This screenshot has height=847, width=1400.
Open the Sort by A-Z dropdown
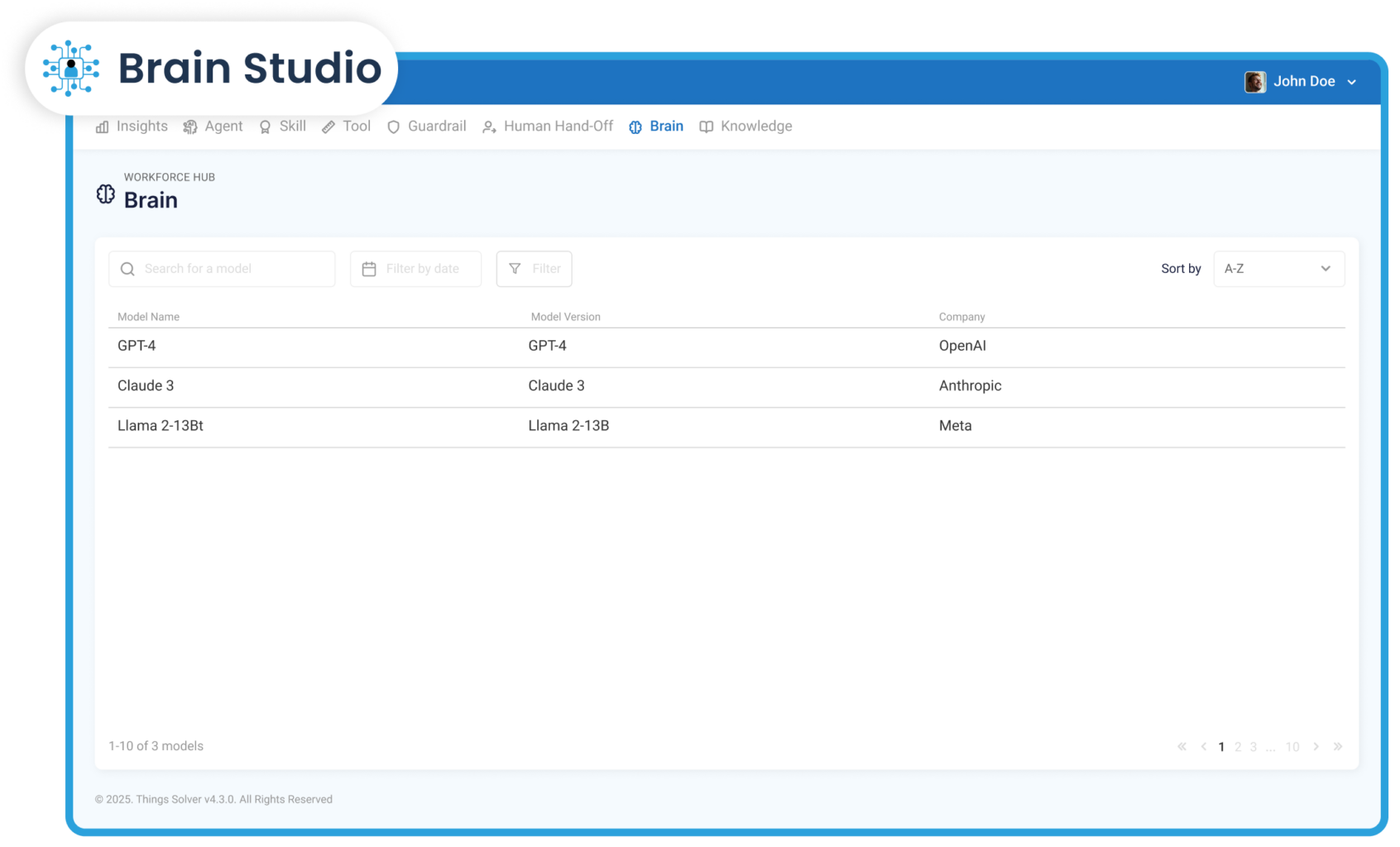point(1278,269)
